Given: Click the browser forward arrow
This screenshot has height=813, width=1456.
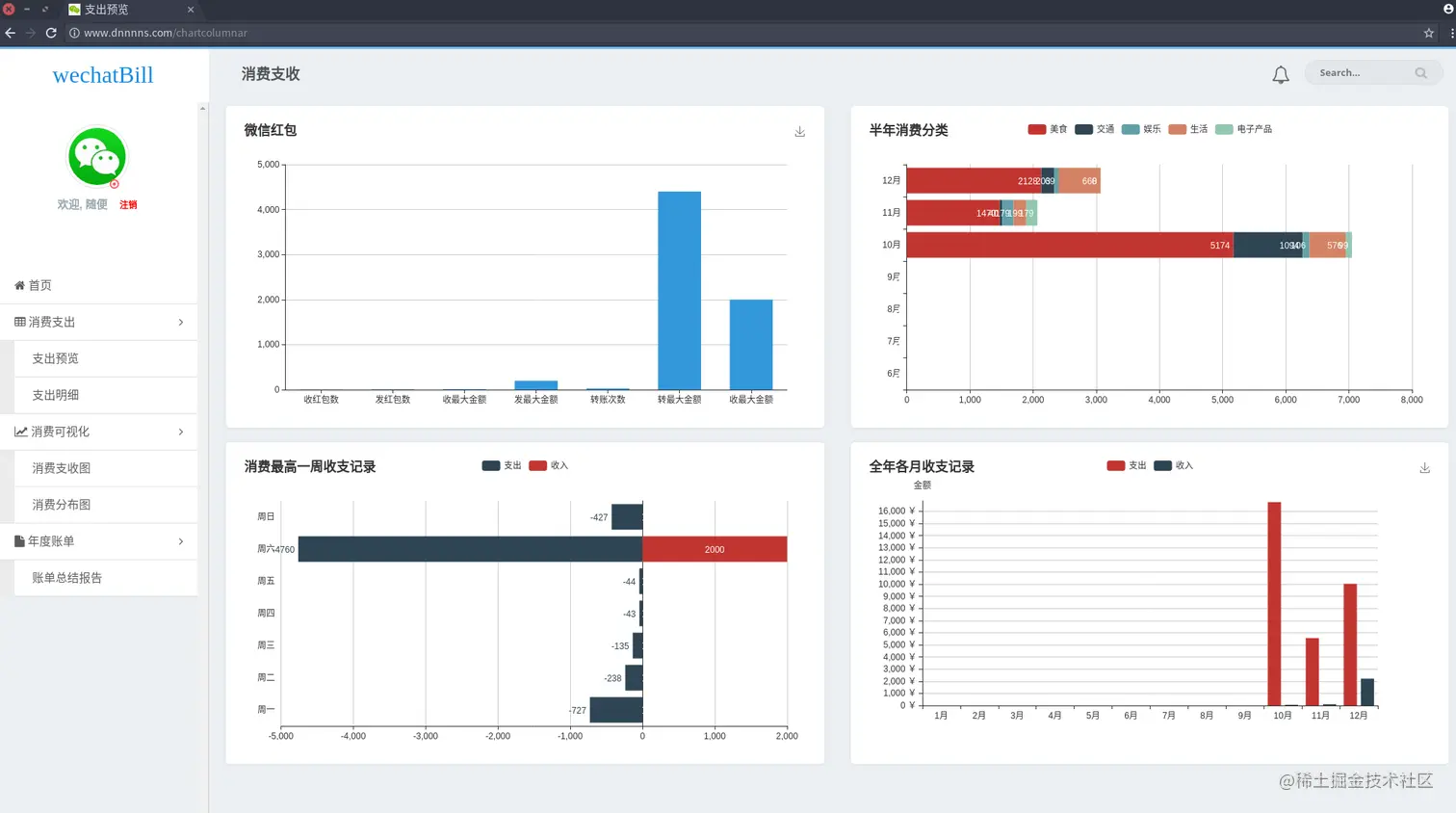Looking at the screenshot, I should [x=31, y=33].
